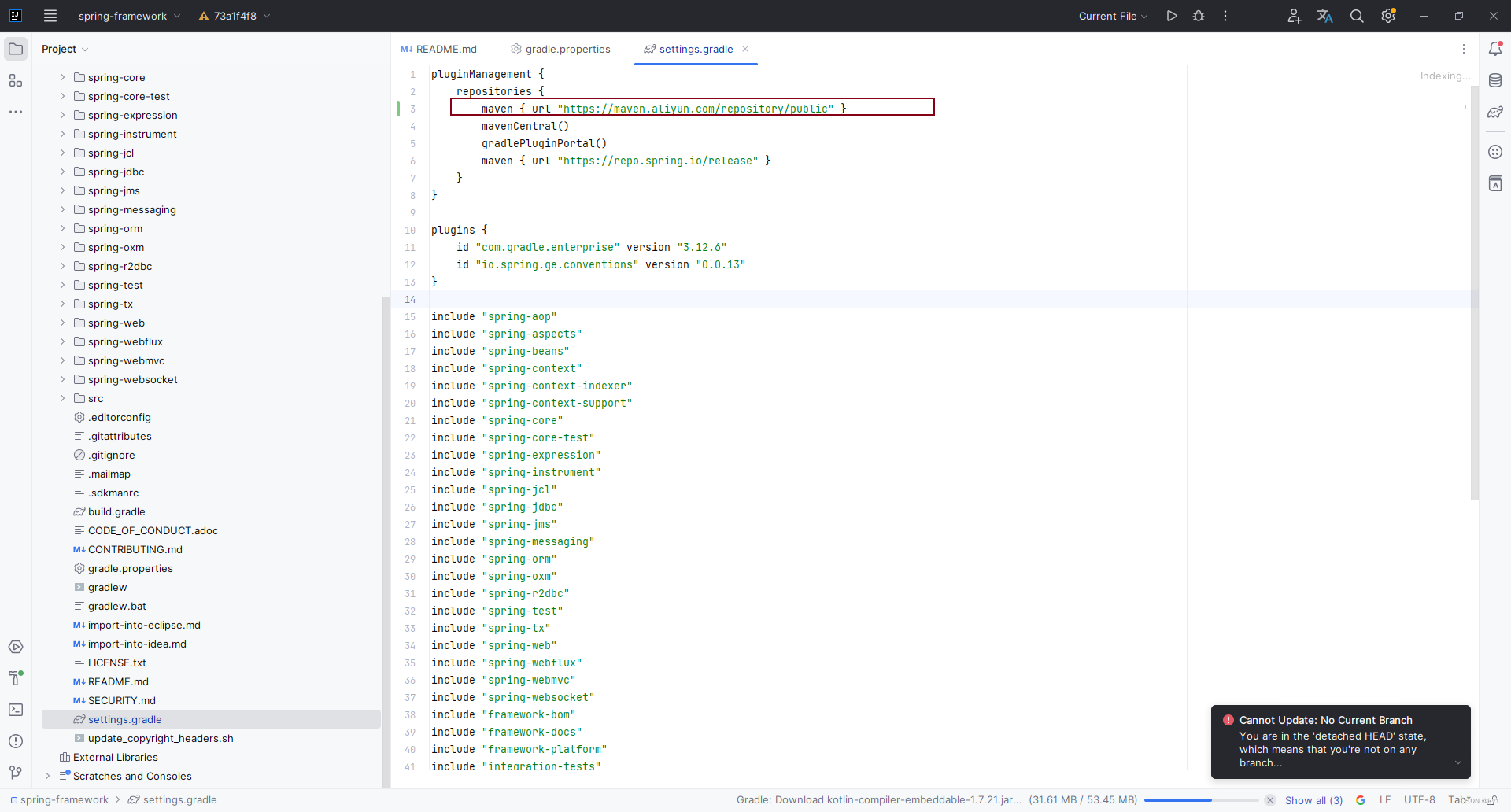Open Project view selector dropdown
Viewport: 1511px width, 812px height.
pyautogui.click(x=65, y=49)
